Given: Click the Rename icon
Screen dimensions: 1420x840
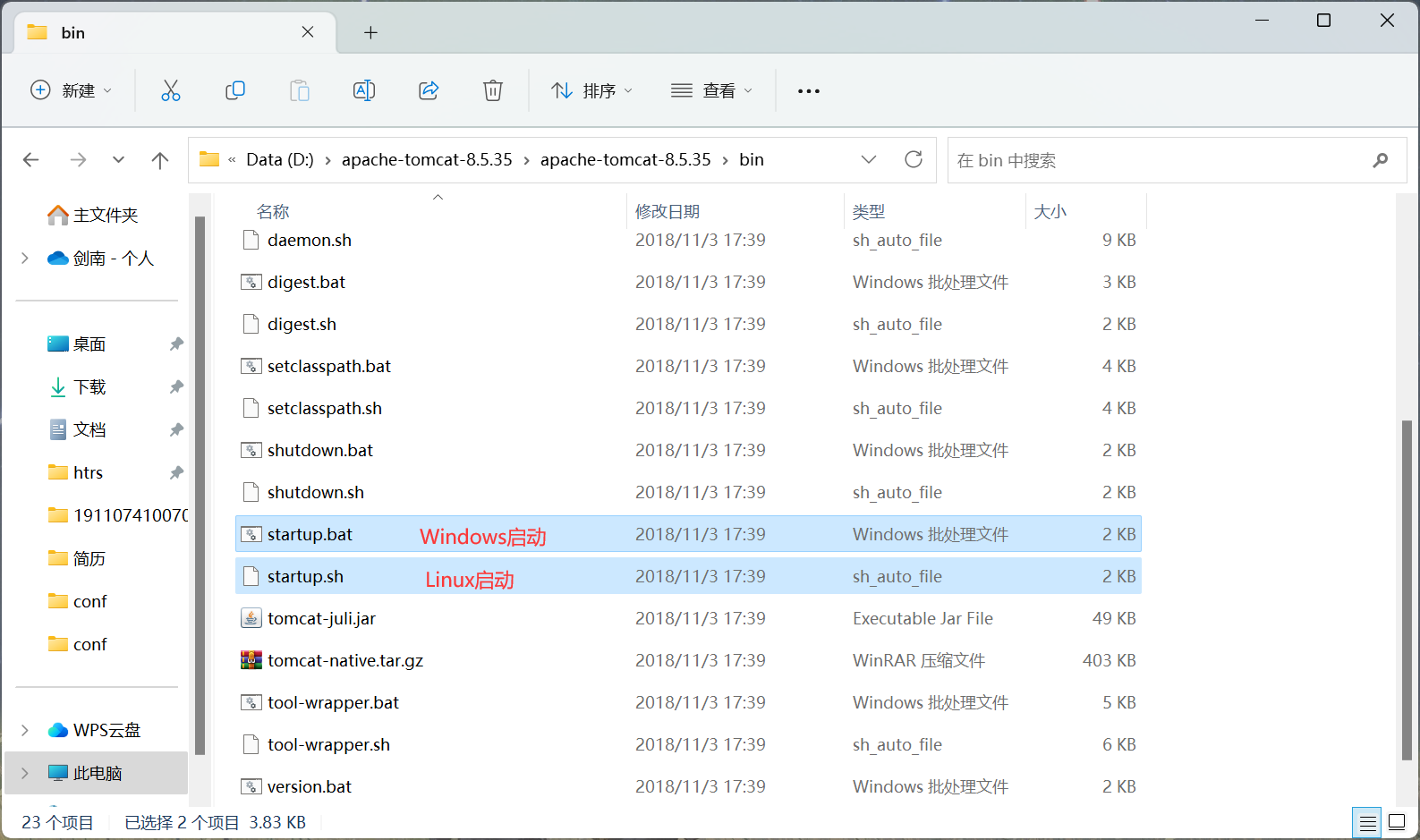Looking at the screenshot, I should coord(364,90).
